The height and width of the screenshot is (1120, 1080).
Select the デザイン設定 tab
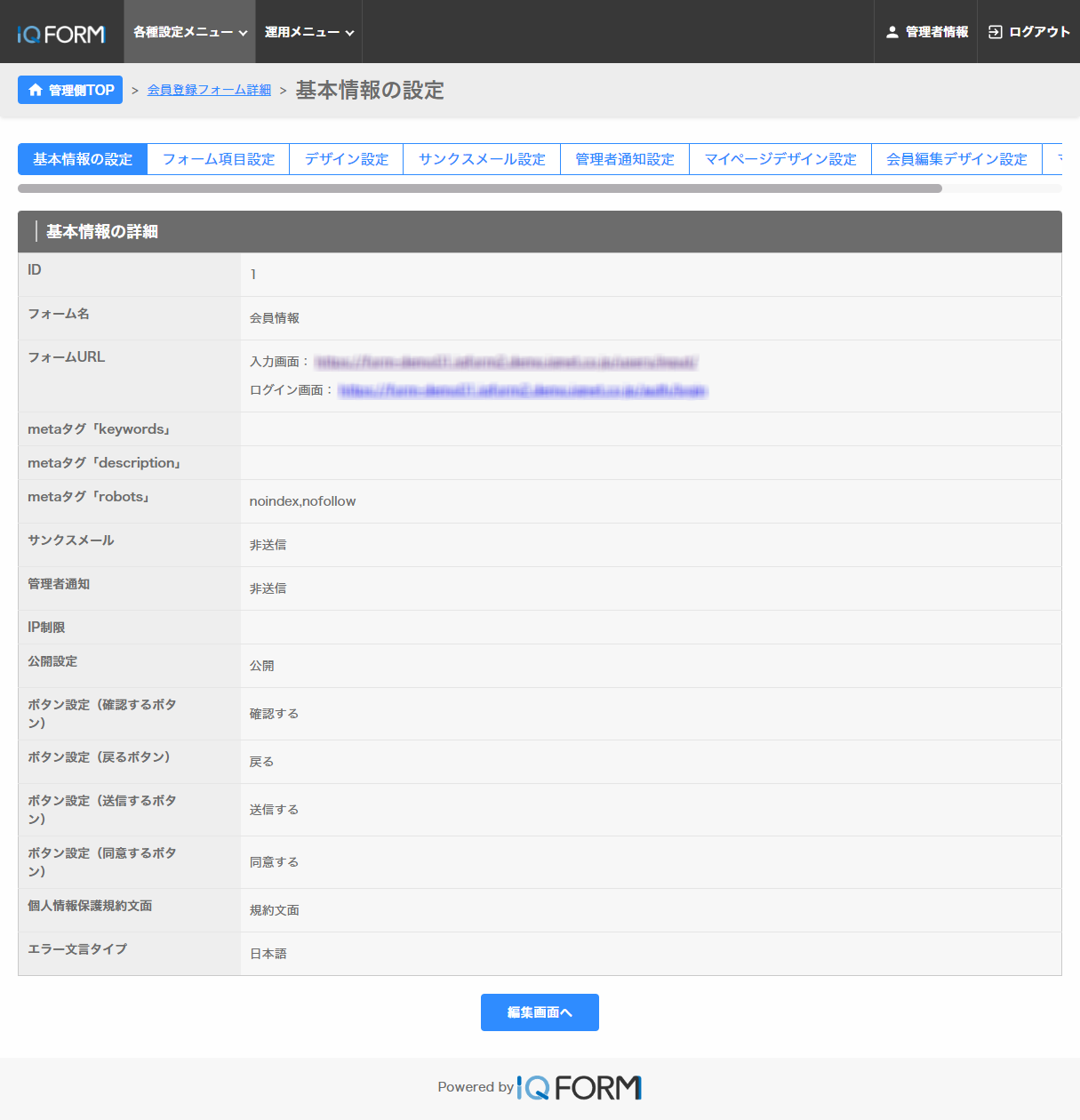click(346, 159)
